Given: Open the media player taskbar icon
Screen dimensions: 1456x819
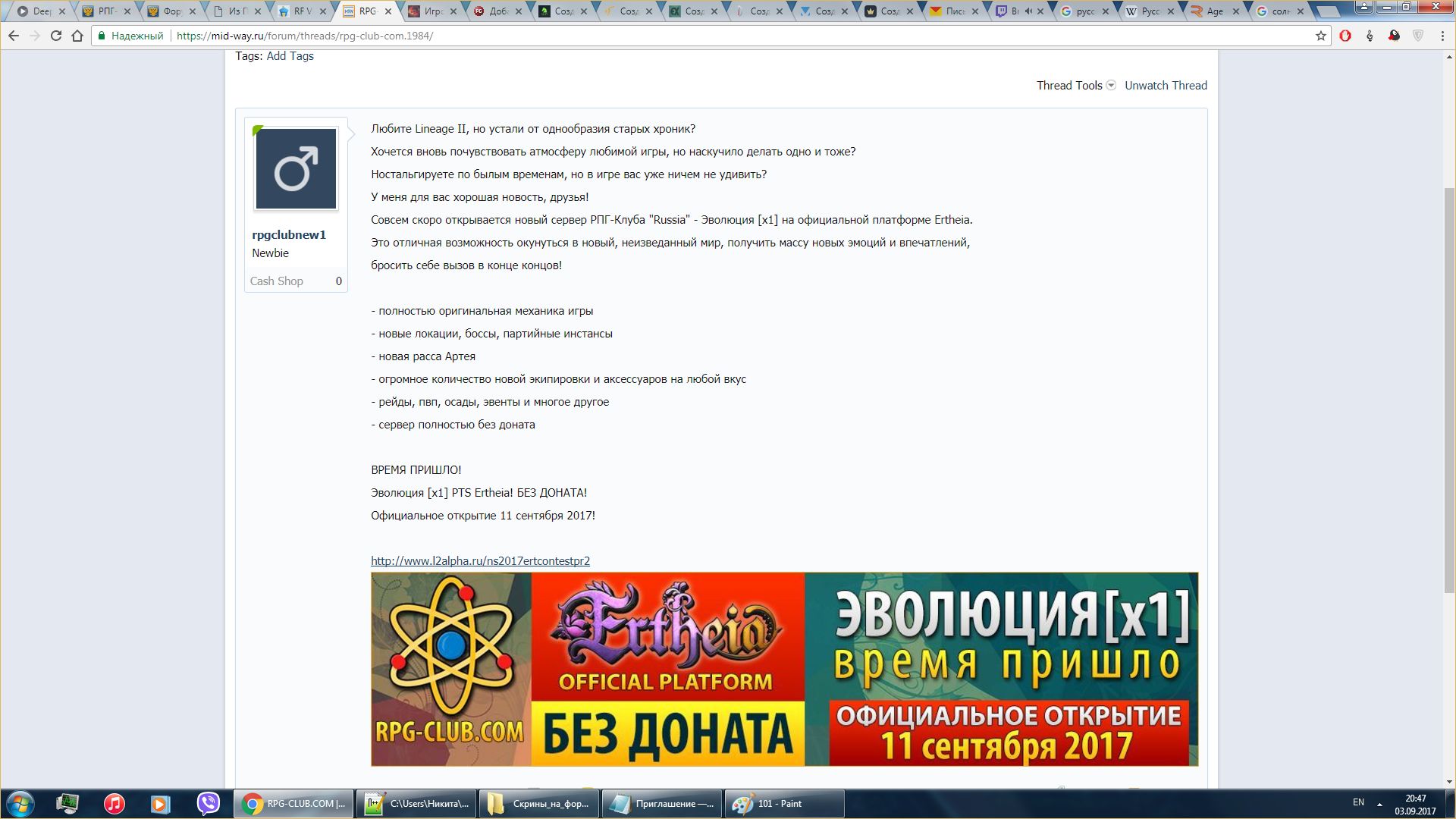Looking at the screenshot, I should [x=160, y=804].
